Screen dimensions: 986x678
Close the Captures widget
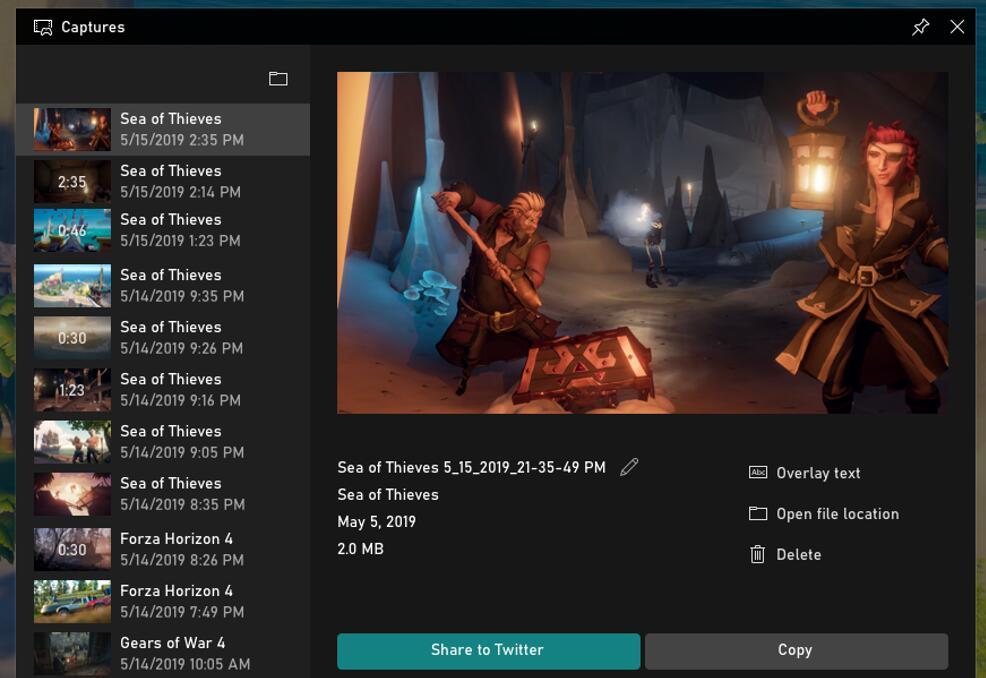click(x=957, y=26)
